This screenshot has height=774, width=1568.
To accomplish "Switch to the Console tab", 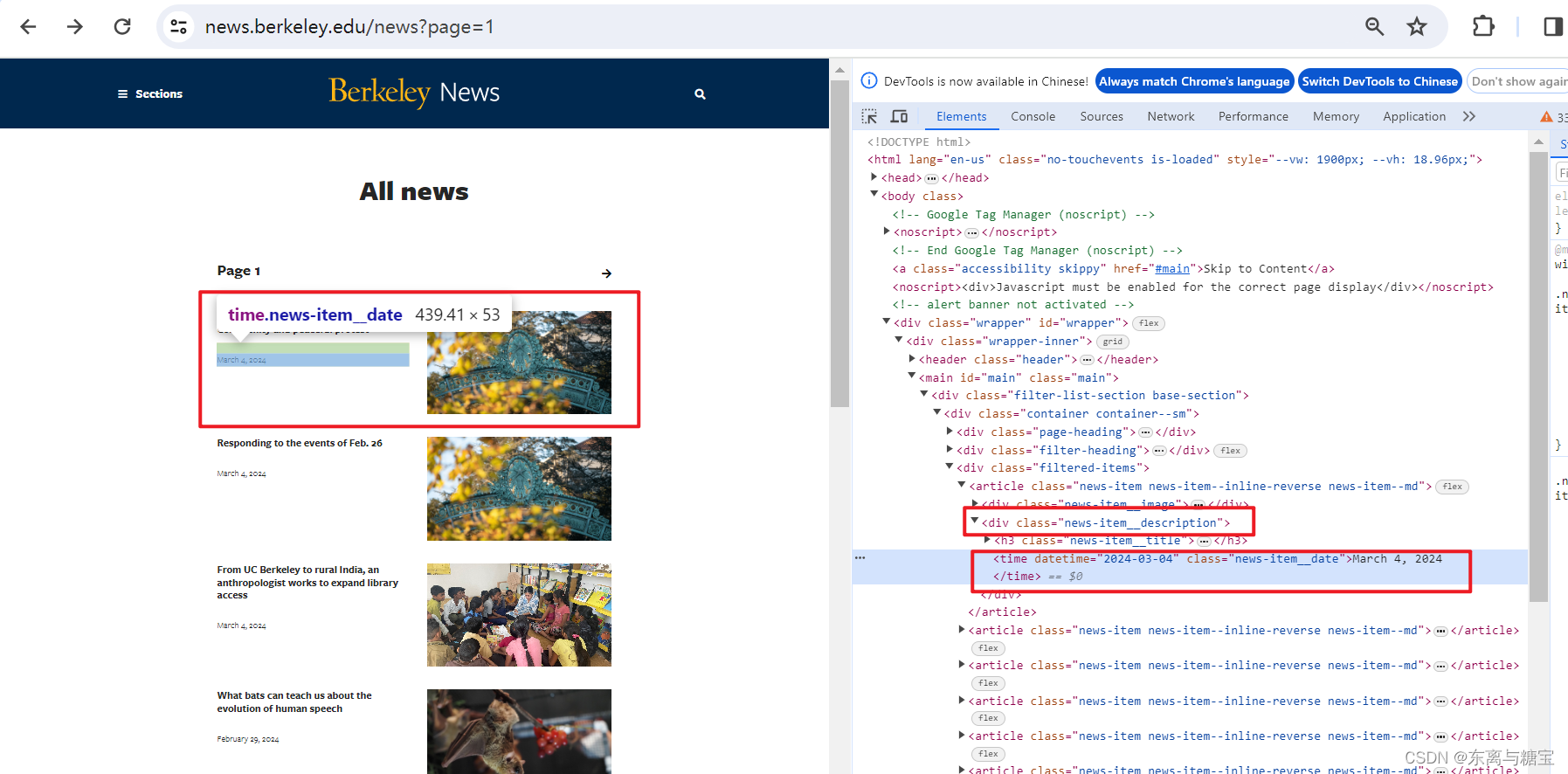I will [1033, 116].
